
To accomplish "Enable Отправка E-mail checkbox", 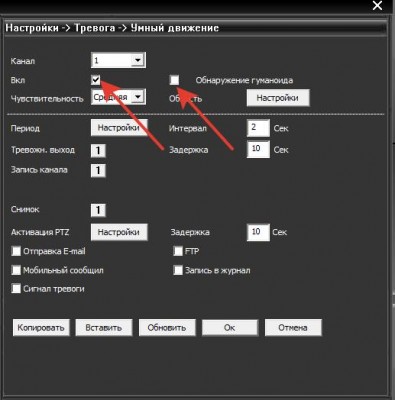I will [16, 251].
